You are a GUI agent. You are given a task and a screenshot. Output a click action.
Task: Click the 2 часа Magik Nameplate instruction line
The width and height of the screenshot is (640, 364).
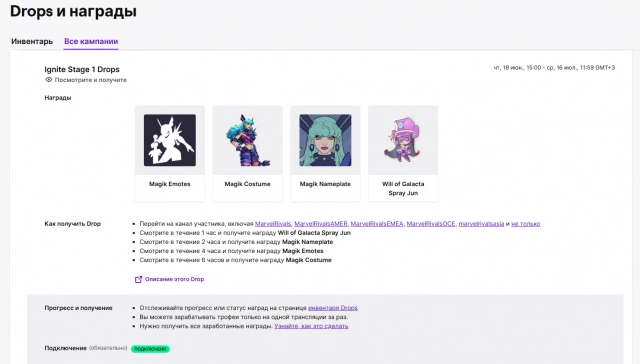coord(236,242)
